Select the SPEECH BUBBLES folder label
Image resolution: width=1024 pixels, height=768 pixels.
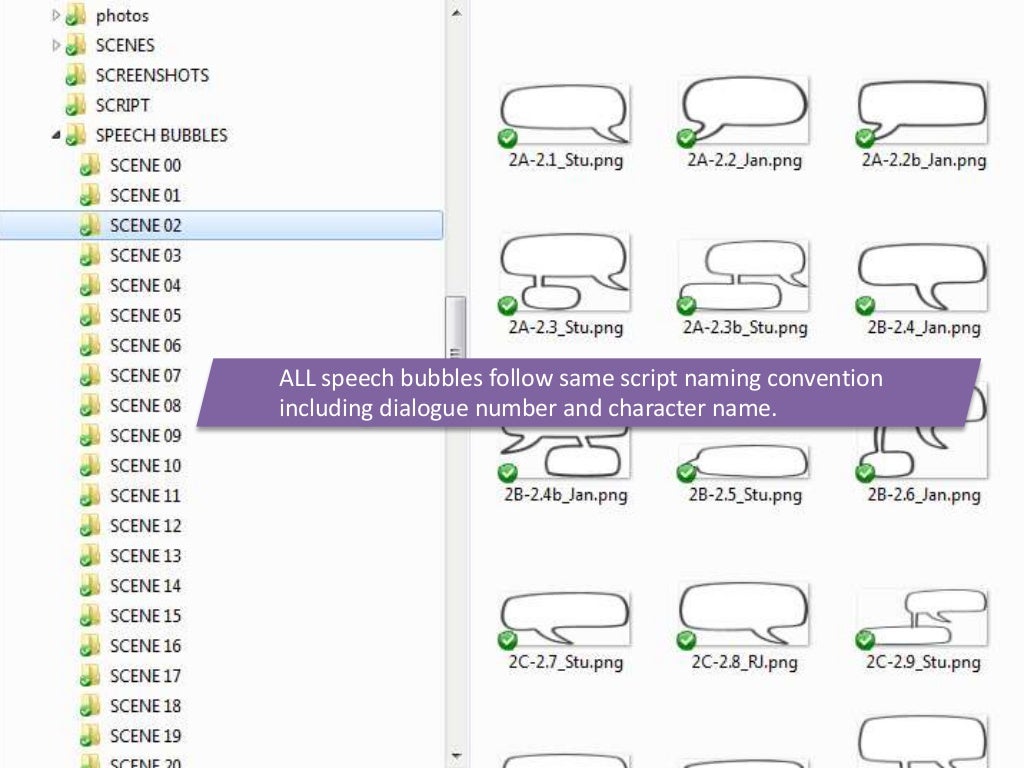coord(161,135)
